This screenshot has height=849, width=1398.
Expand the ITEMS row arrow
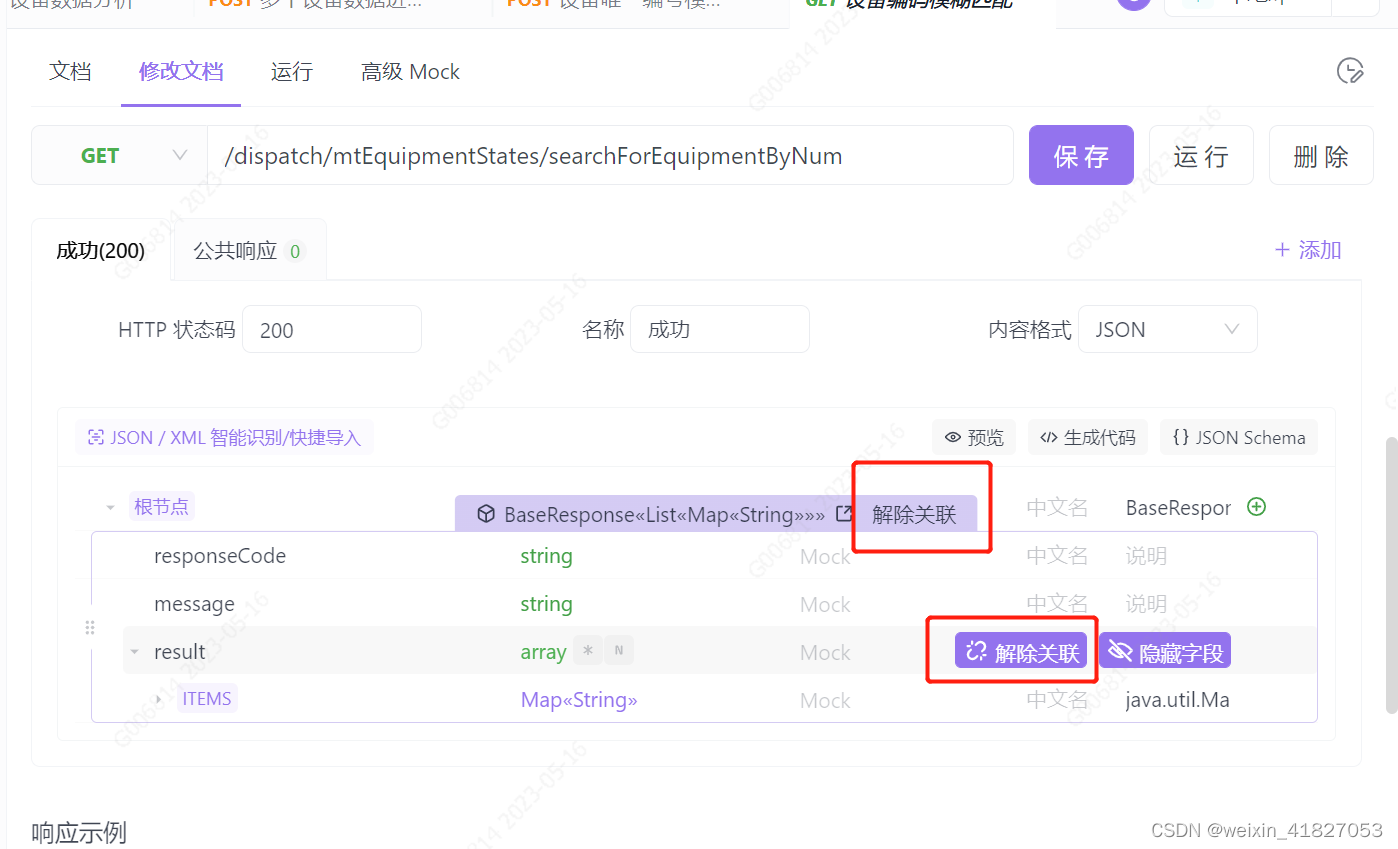pyautogui.click(x=159, y=700)
